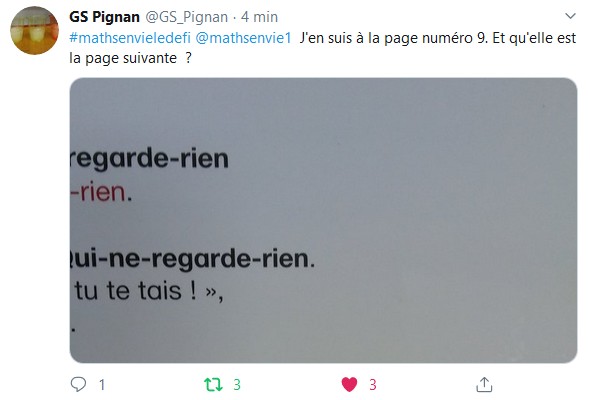This screenshot has height=400, width=590.
Task: Click the GS Pignan display name
Action: (104, 17)
